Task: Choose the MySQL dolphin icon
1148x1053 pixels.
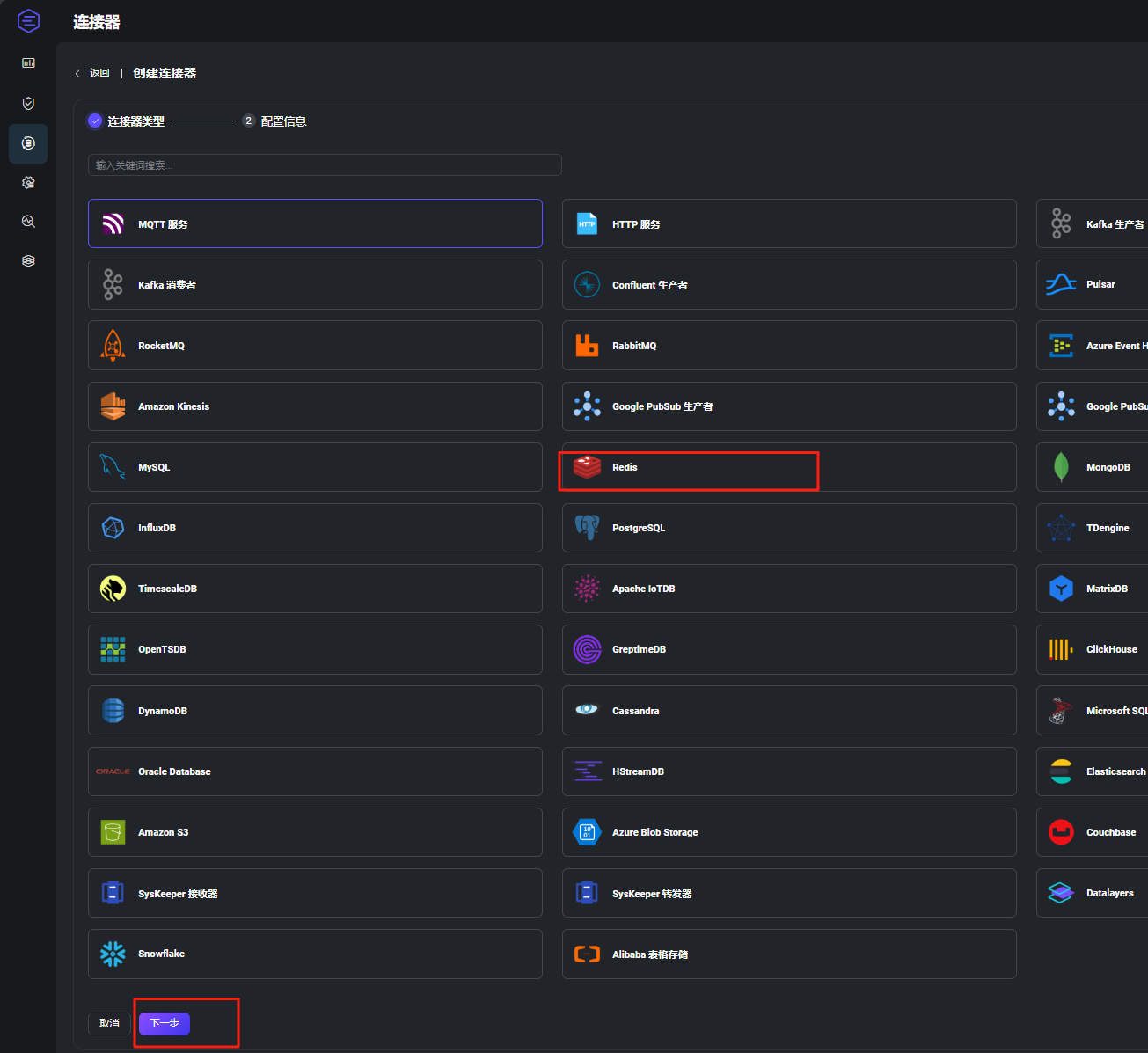Action: pos(113,466)
